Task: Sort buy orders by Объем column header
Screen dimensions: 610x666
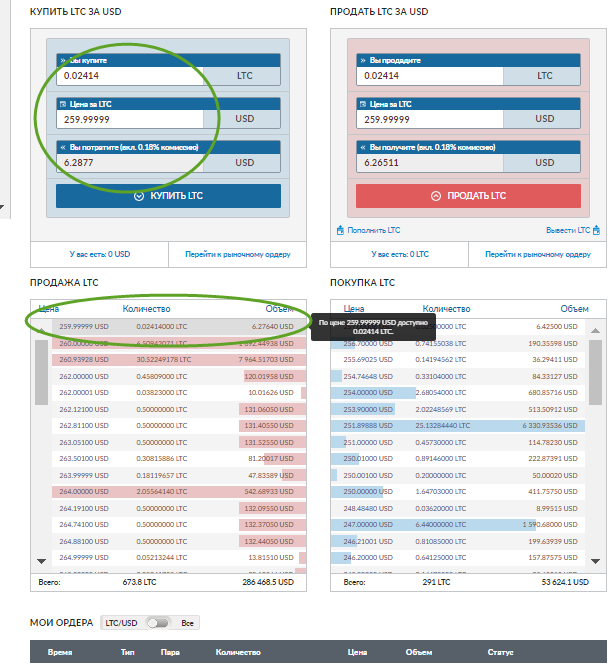Action: click(574, 309)
